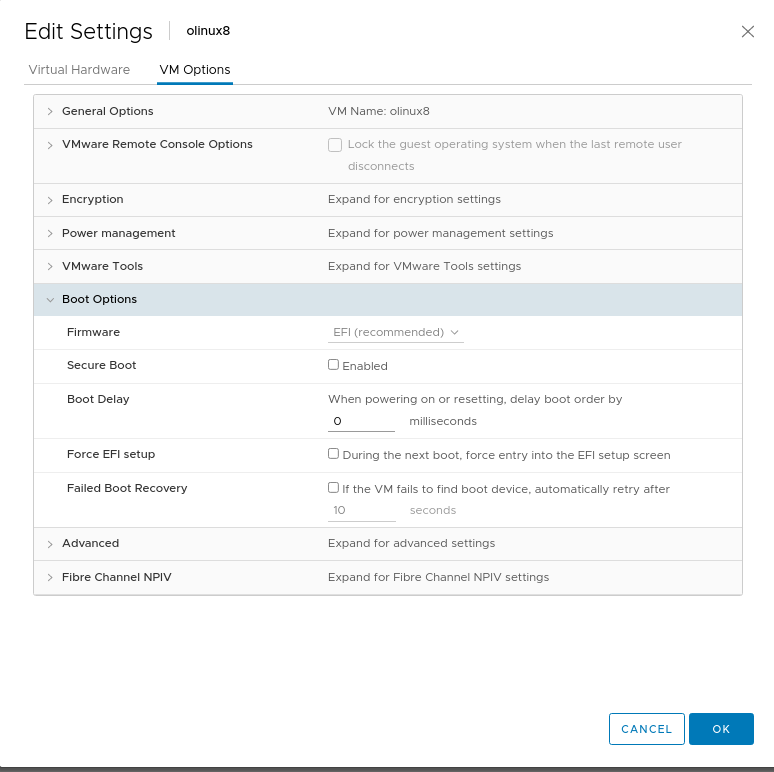Open the Firmware EFI dropdown
The height and width of the screenshot is (772, 774).
396,332
